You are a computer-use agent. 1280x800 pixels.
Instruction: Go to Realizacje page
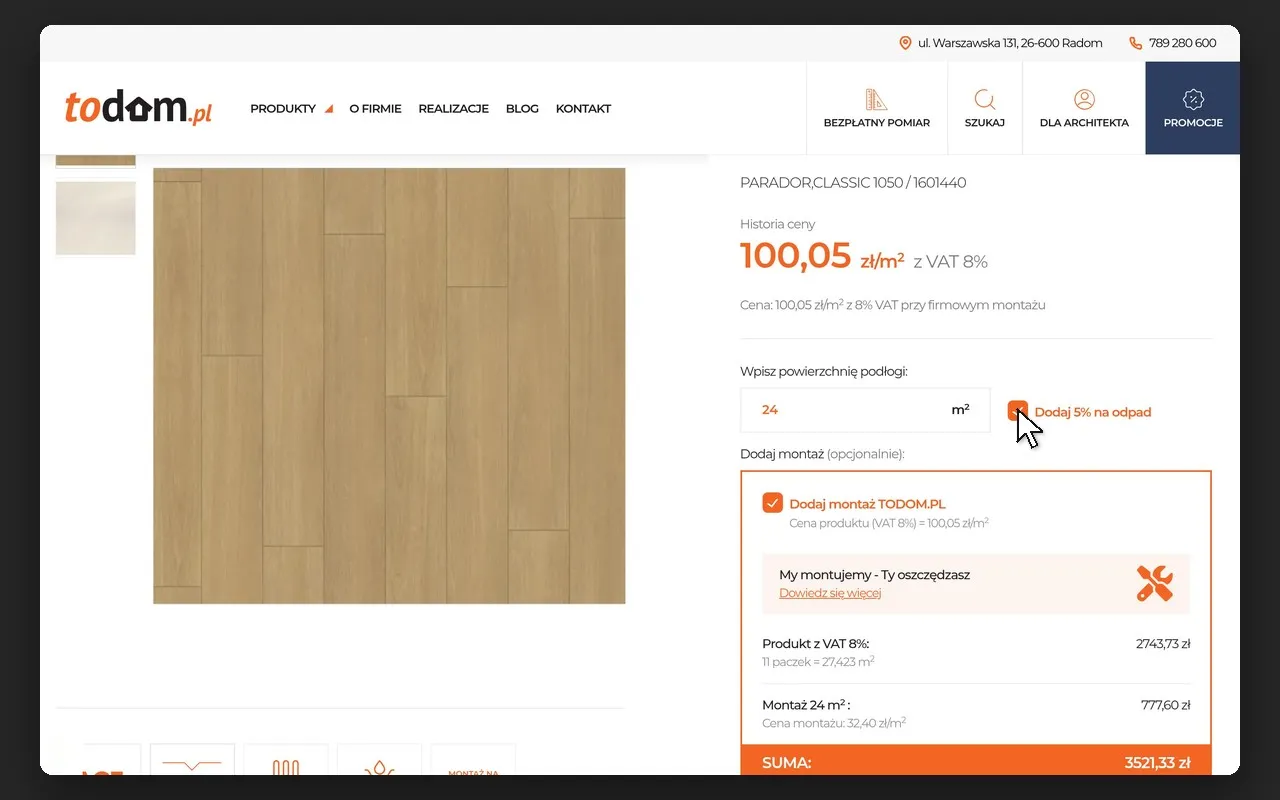453,109
